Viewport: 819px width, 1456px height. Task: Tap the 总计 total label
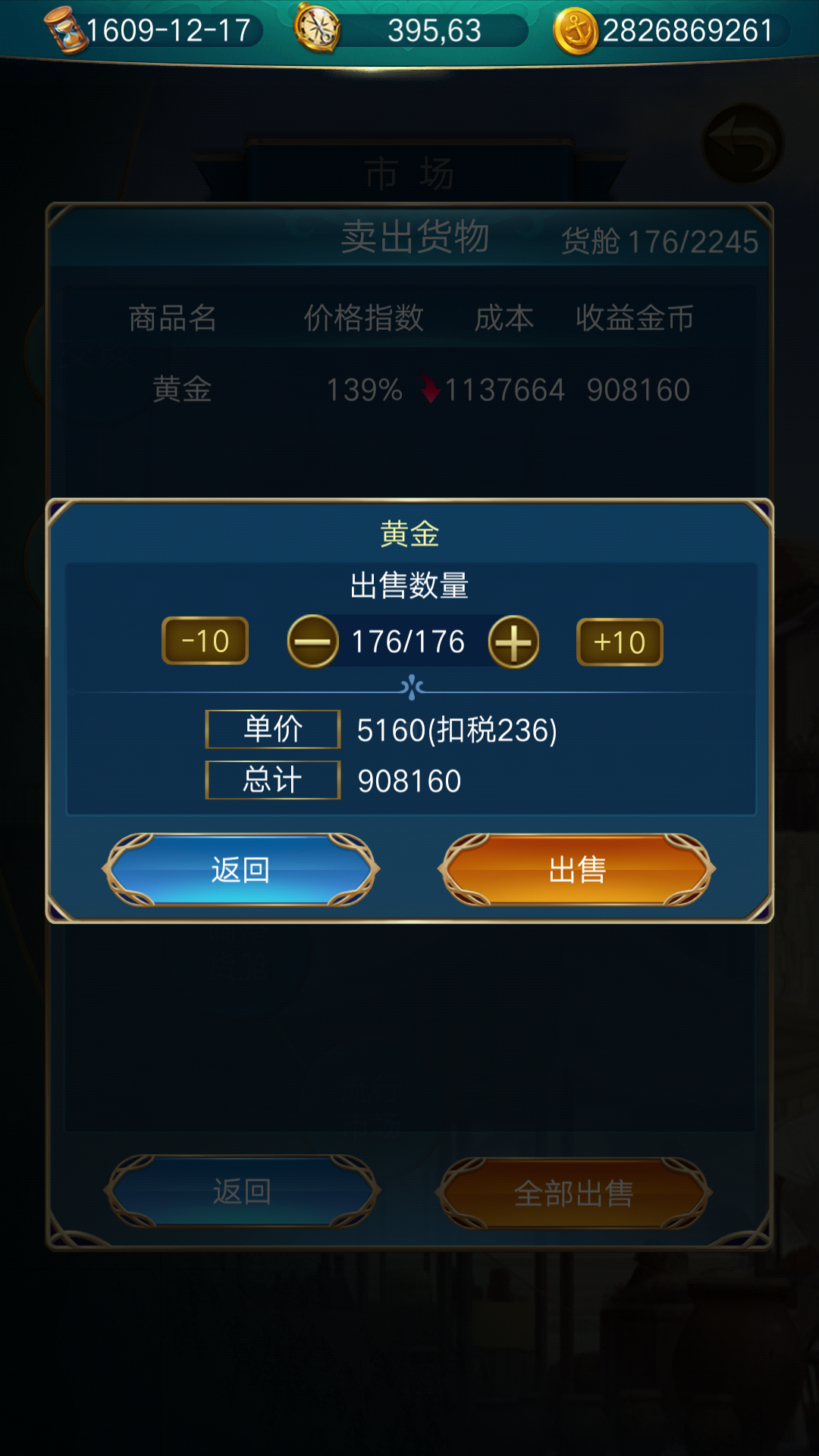273,780
